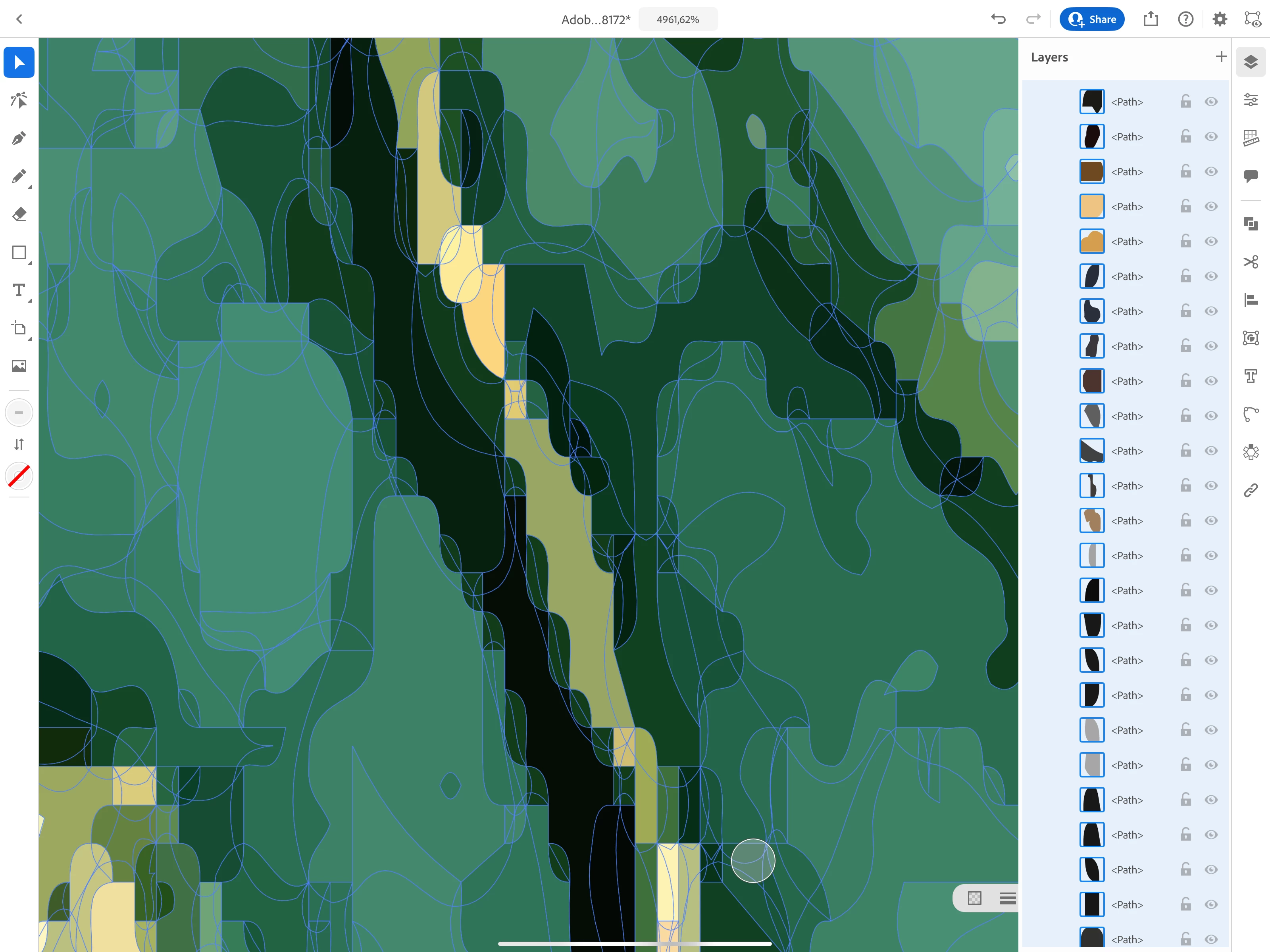Select the light tan path thumbnail
The width and height of the screenshot is (1270, 952).
coord(1092,207)
